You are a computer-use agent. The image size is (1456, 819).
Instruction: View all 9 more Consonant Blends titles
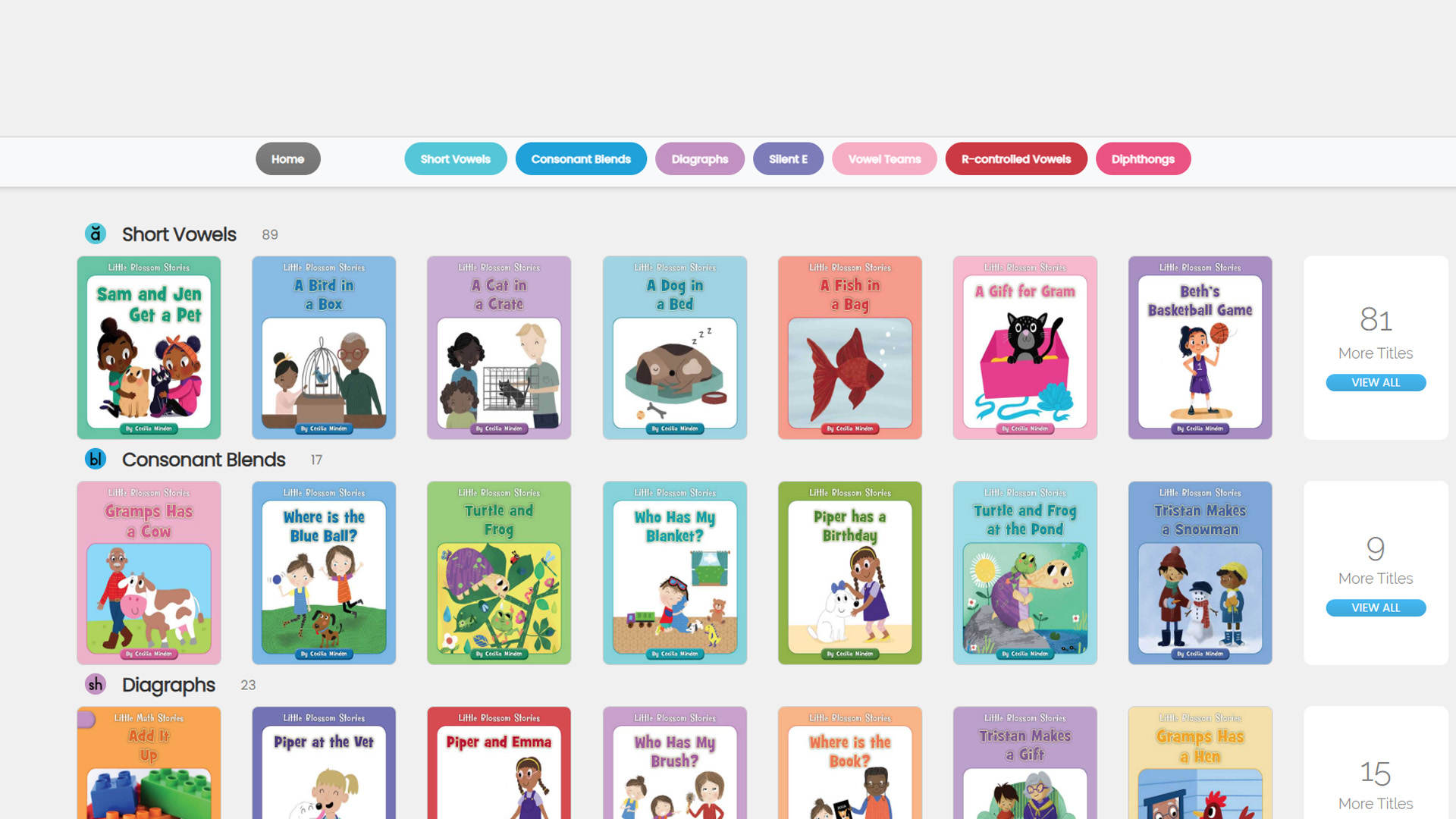click(x=1376, y=608)
